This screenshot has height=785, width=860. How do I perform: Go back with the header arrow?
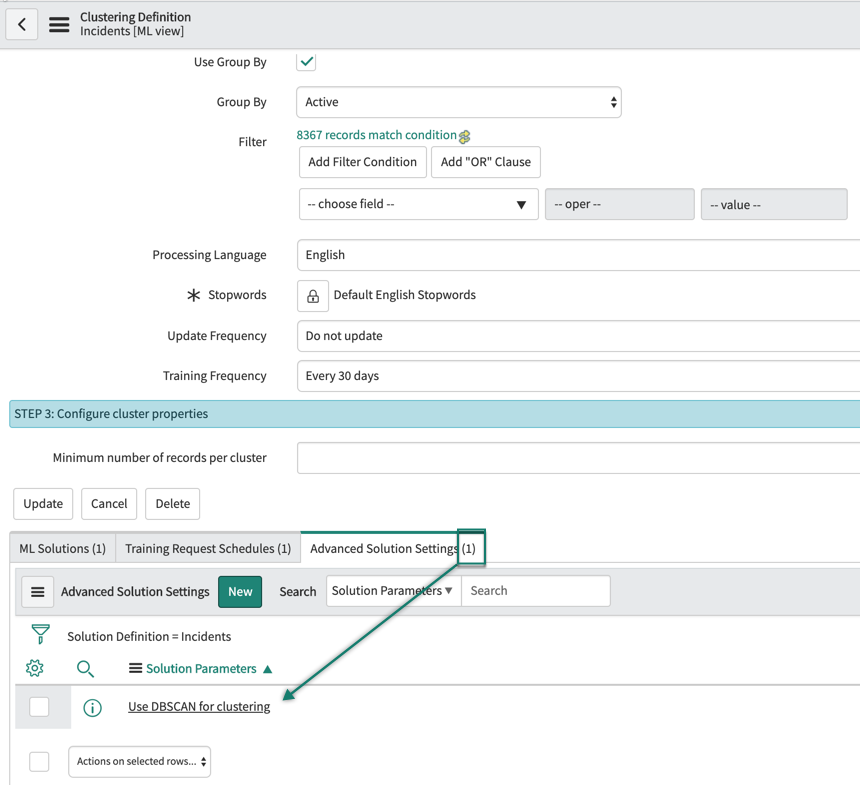click(22, 24)
